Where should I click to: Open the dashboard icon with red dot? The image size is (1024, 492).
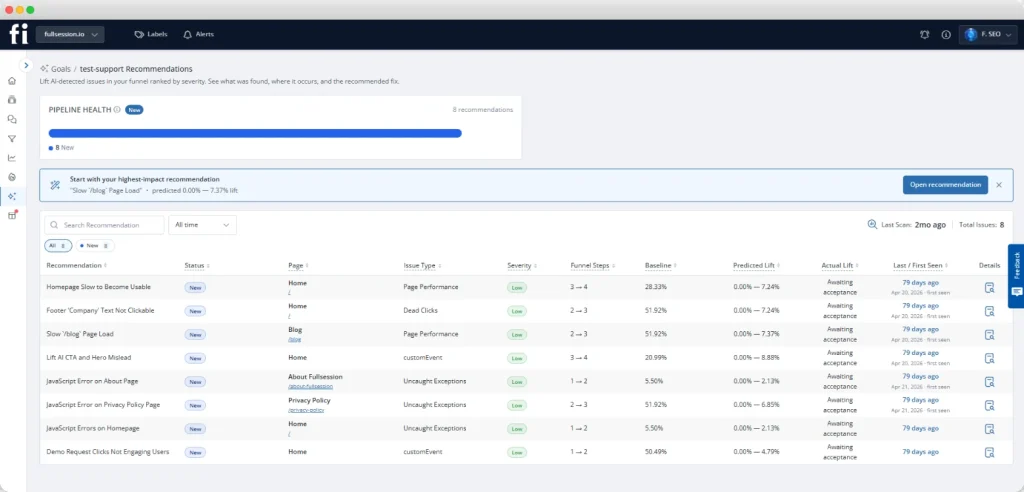point(12,216)
